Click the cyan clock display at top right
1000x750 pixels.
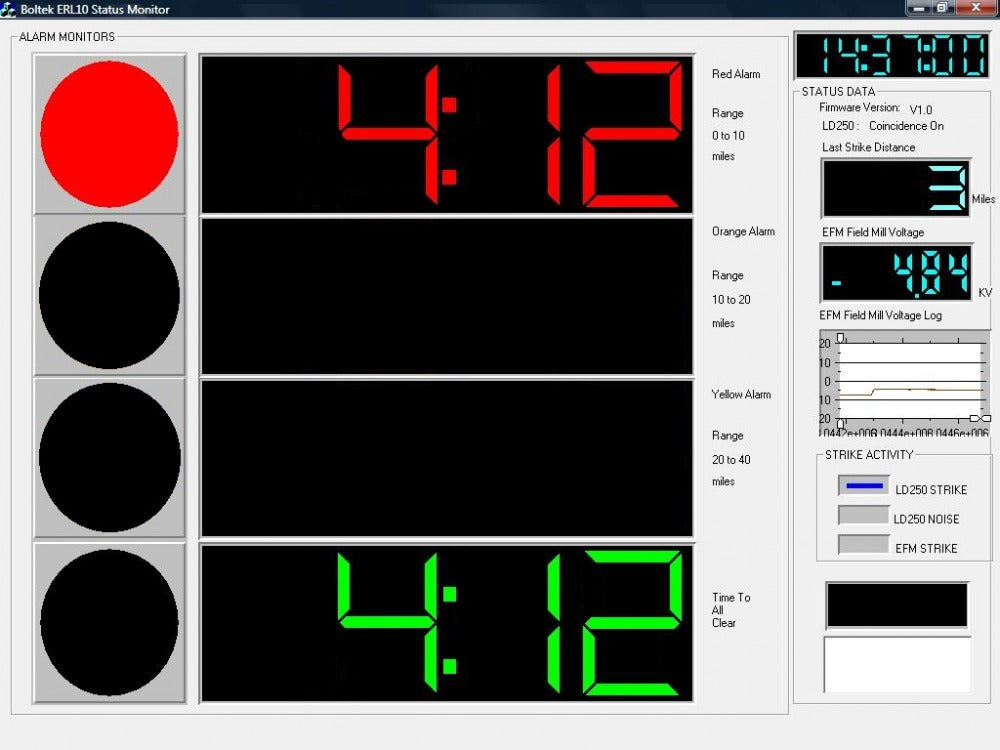coord(892,55)
